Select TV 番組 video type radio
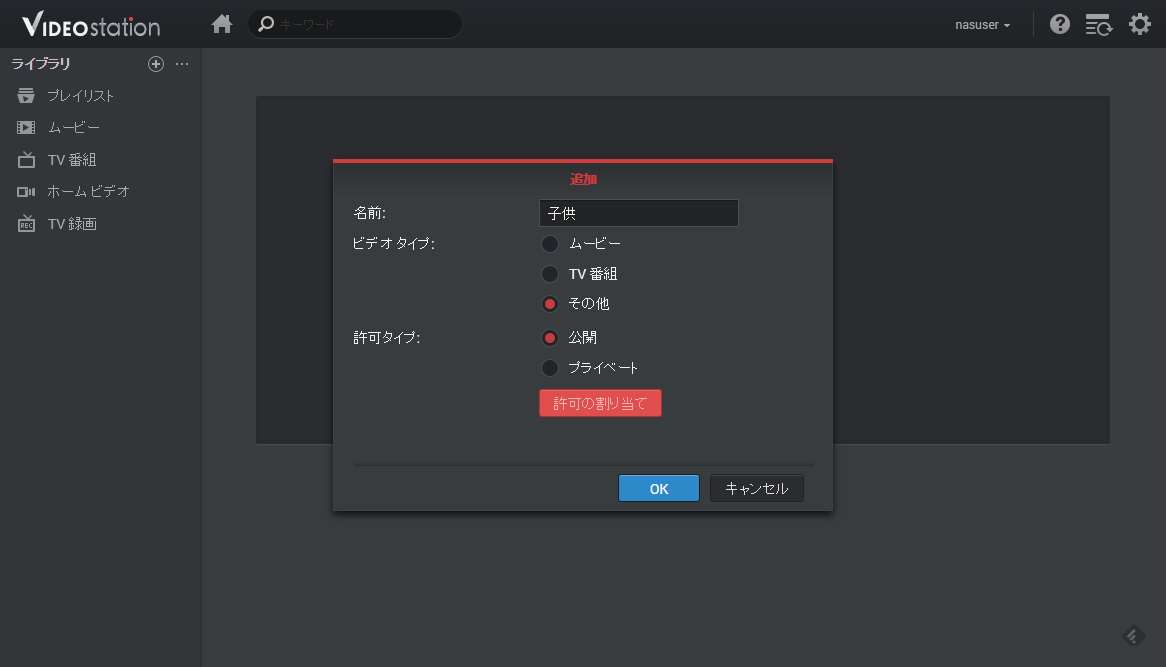 (x=550, y=274)
